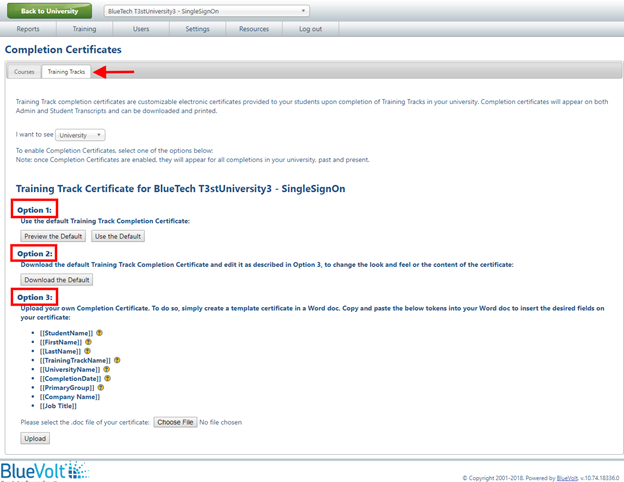Viewport: 624px width, 482px height.
Task: Click Log out in the menu bar
Action: point(310,29)
